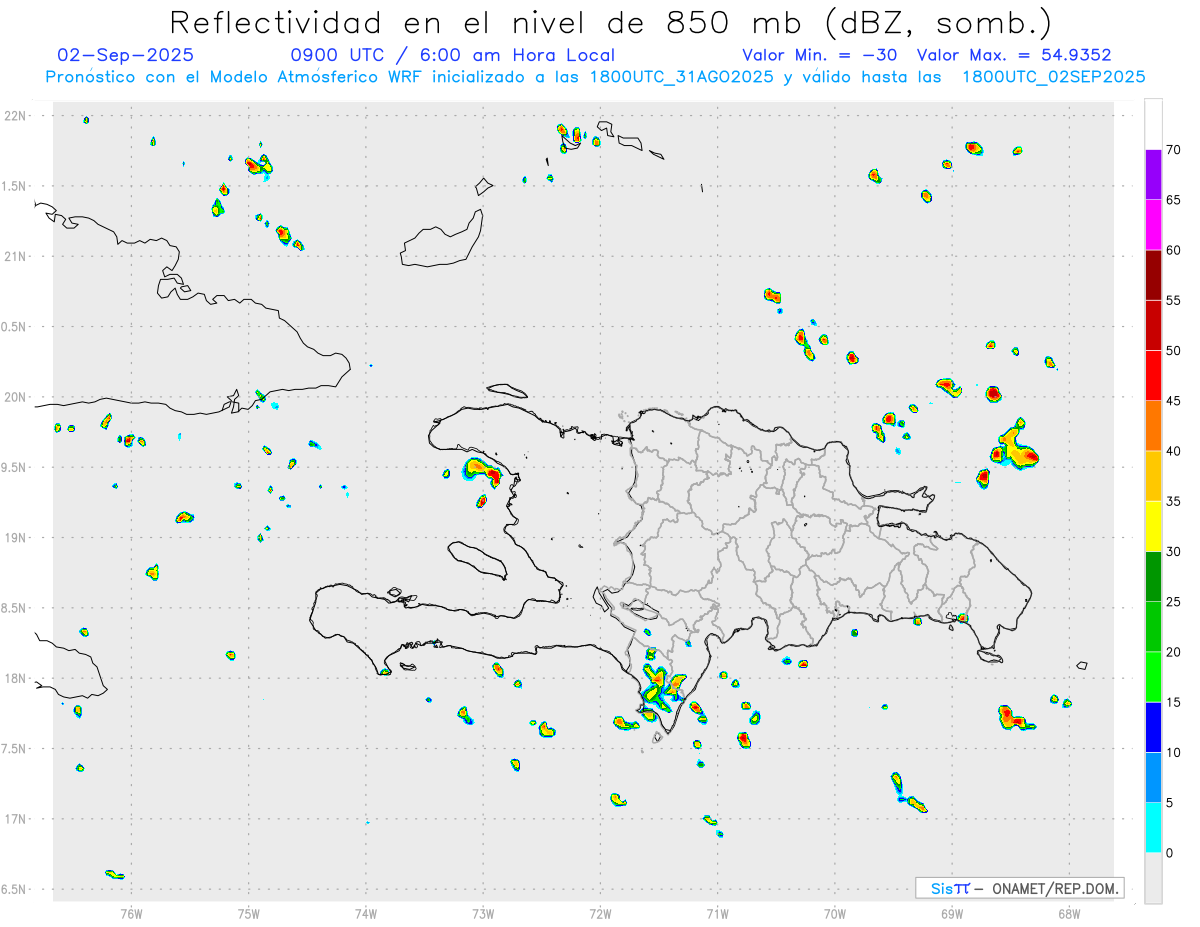1200x927 pixels.
Task: Click the '18N' latitude label
Action: point(14,678)
